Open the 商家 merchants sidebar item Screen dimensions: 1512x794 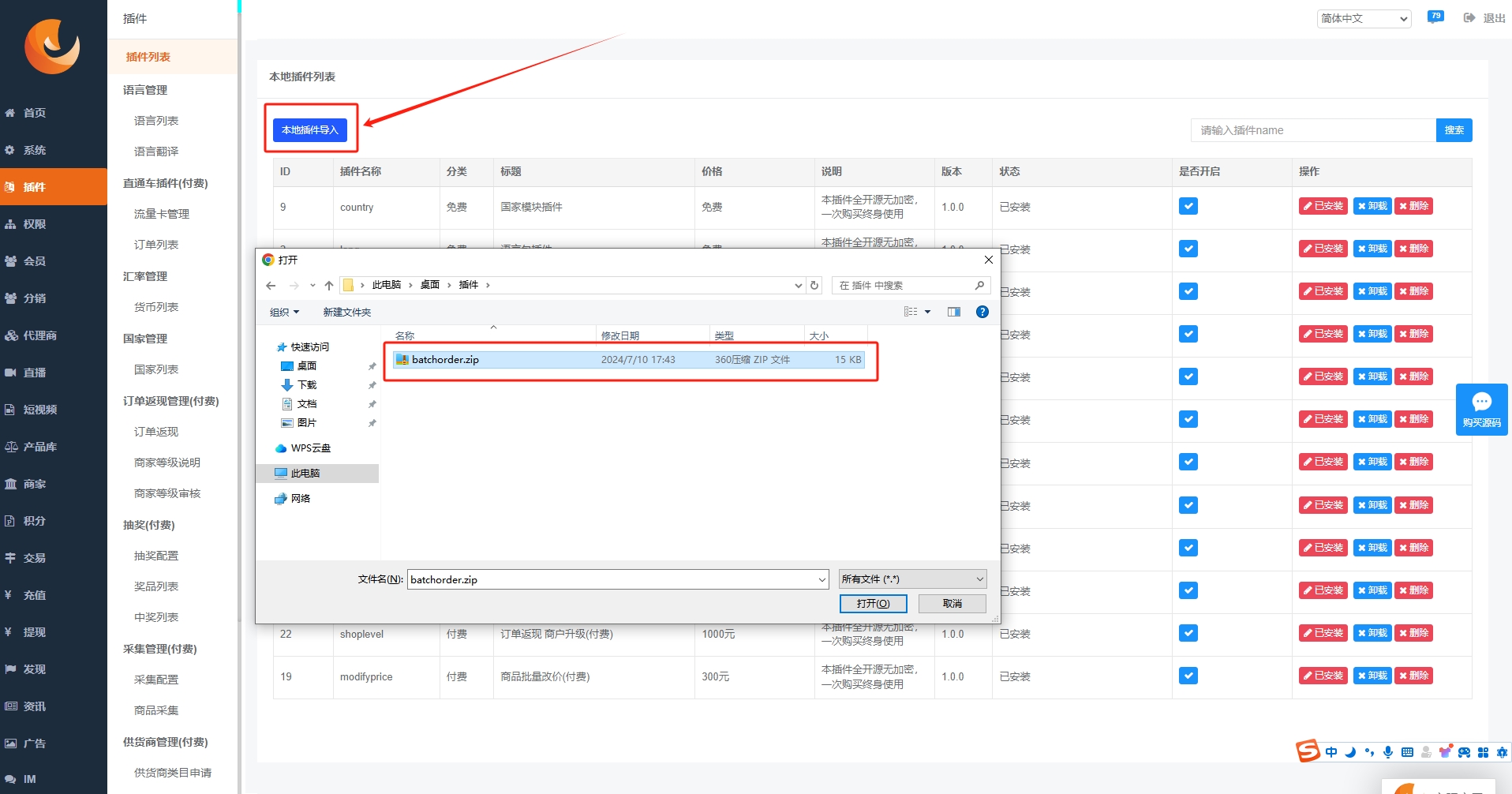53,484
